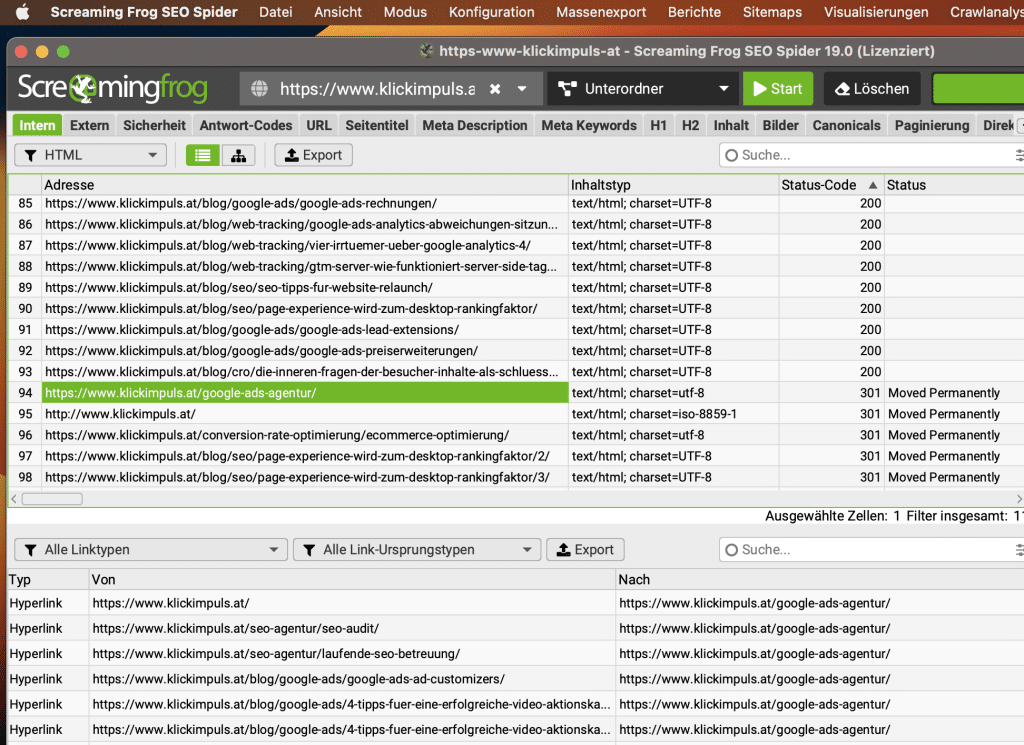
Task: Open the URL history dropdown arrow
Action: 522,89
